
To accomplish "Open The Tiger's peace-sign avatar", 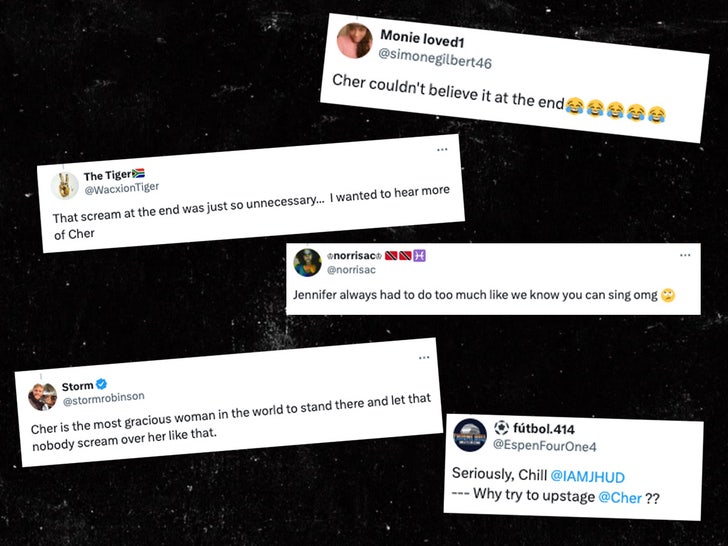I will [65, 185].
